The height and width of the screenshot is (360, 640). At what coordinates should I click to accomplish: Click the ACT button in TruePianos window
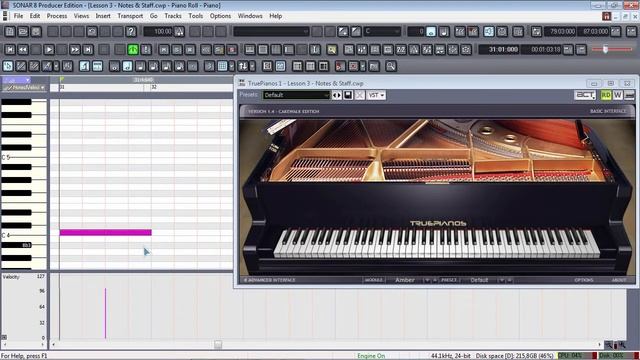pyautogui.click(x=585, y=95)
